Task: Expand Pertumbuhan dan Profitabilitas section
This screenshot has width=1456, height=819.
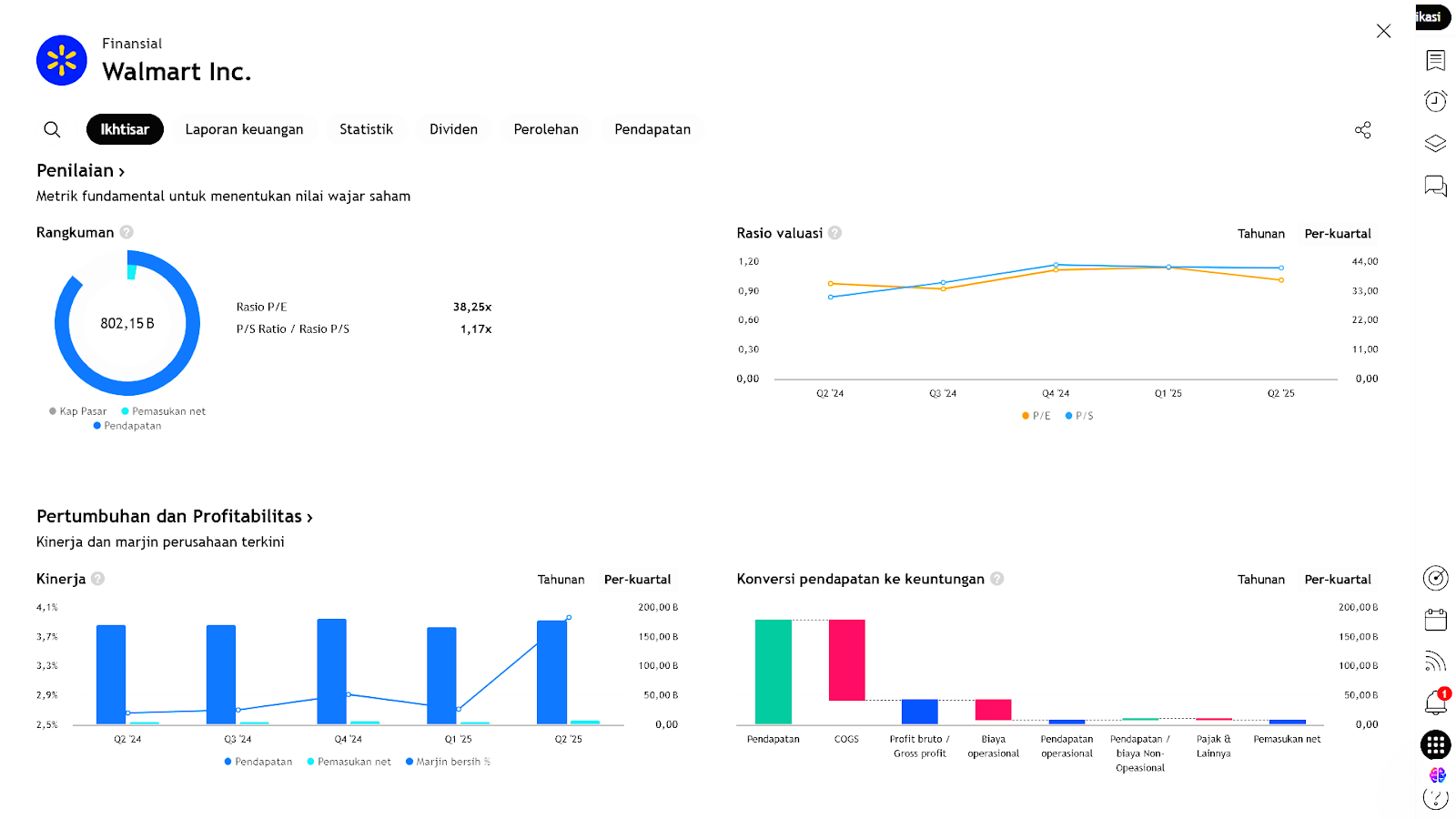Action: pos(174,517)
